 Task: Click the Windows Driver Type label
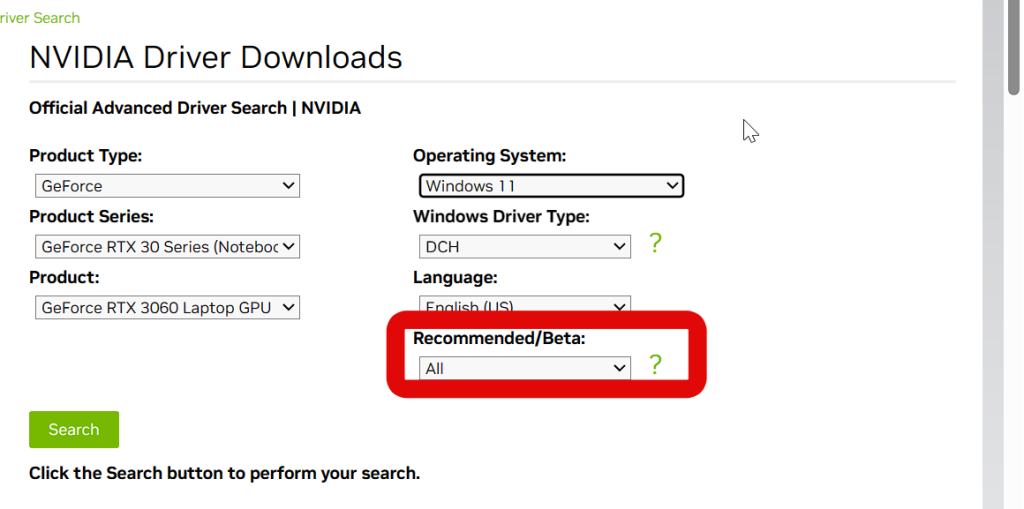click(x=501, y=216)
